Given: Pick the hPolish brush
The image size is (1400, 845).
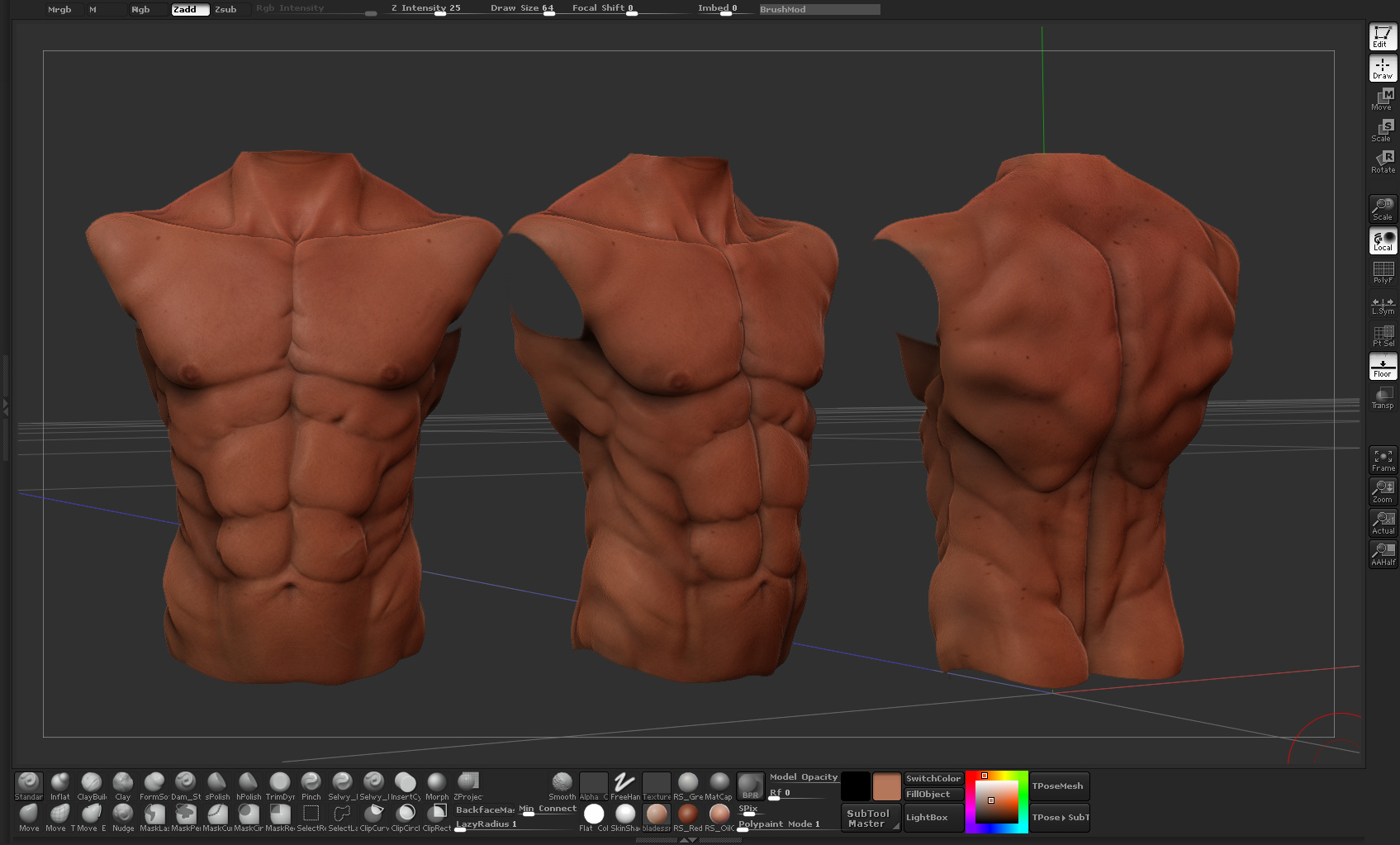Looking at the screenshot, I should [249, 786].
